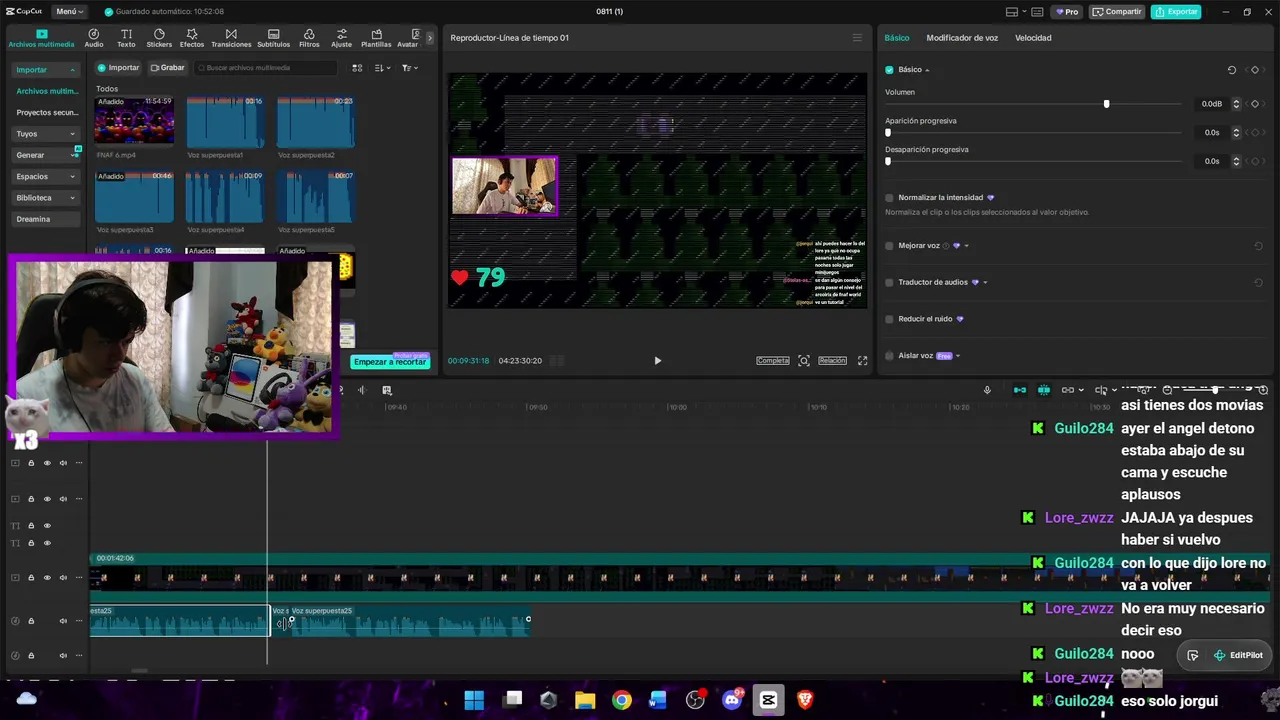This screenshot has height=720, width=1280.
Task: Click the Volumen slider handle
Action: (x=1106, y=104)
